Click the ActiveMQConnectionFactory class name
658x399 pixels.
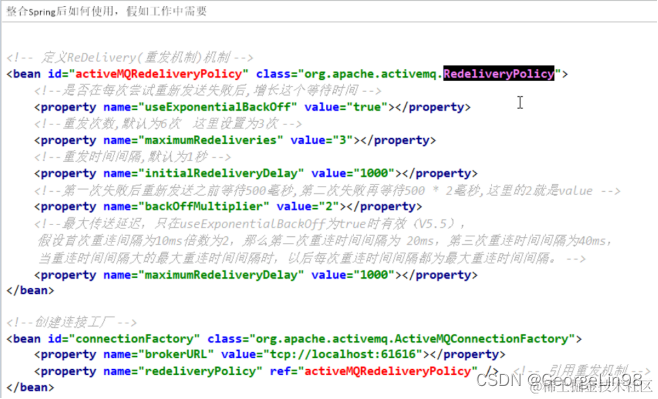(x=481, y=339)
